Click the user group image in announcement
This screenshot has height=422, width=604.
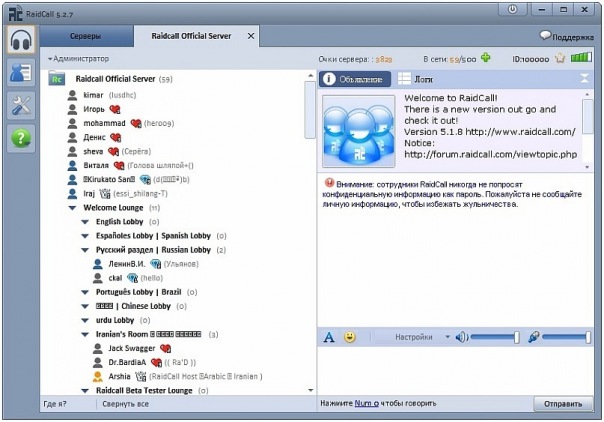pos(359,131)
